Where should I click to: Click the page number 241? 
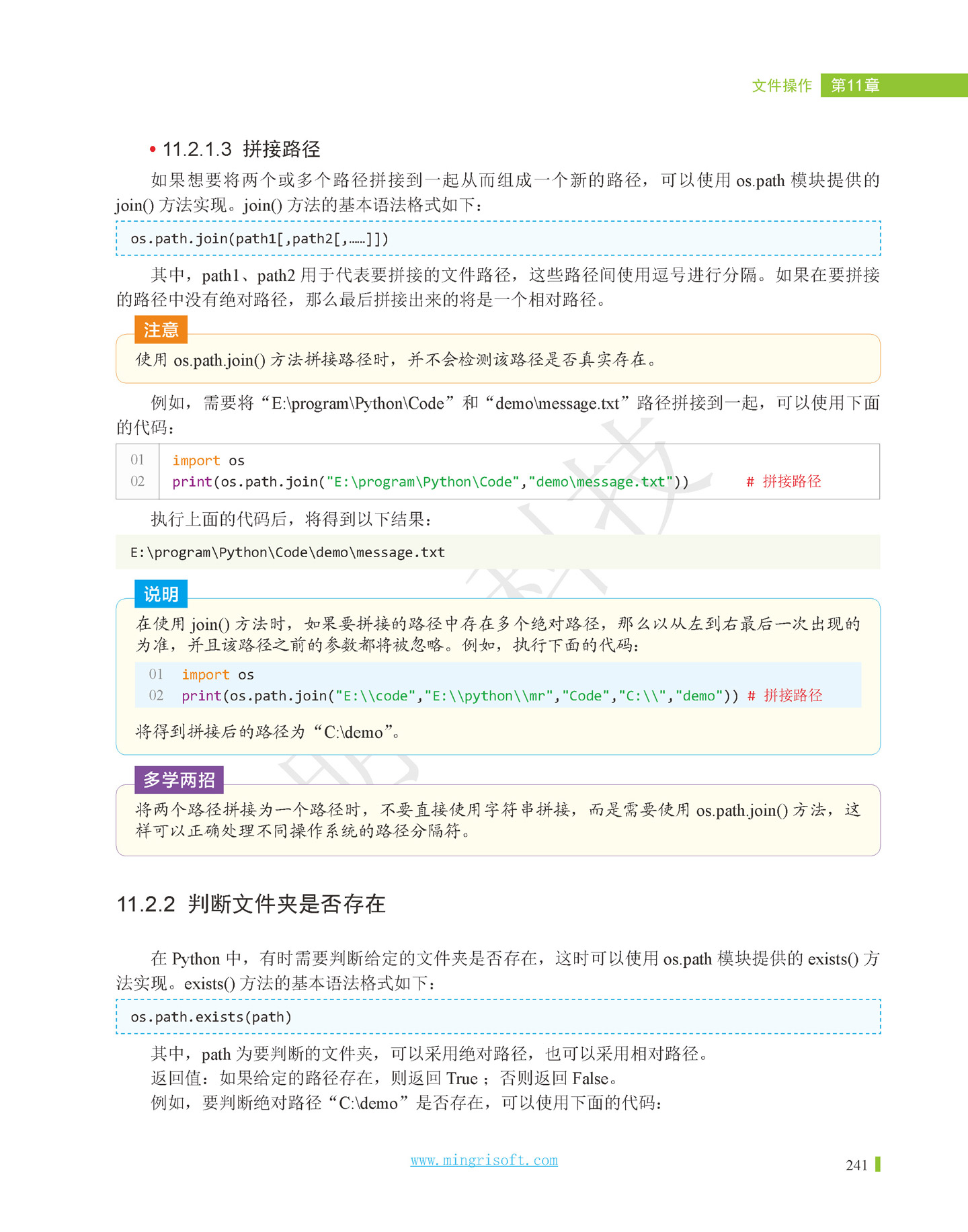856,1165
